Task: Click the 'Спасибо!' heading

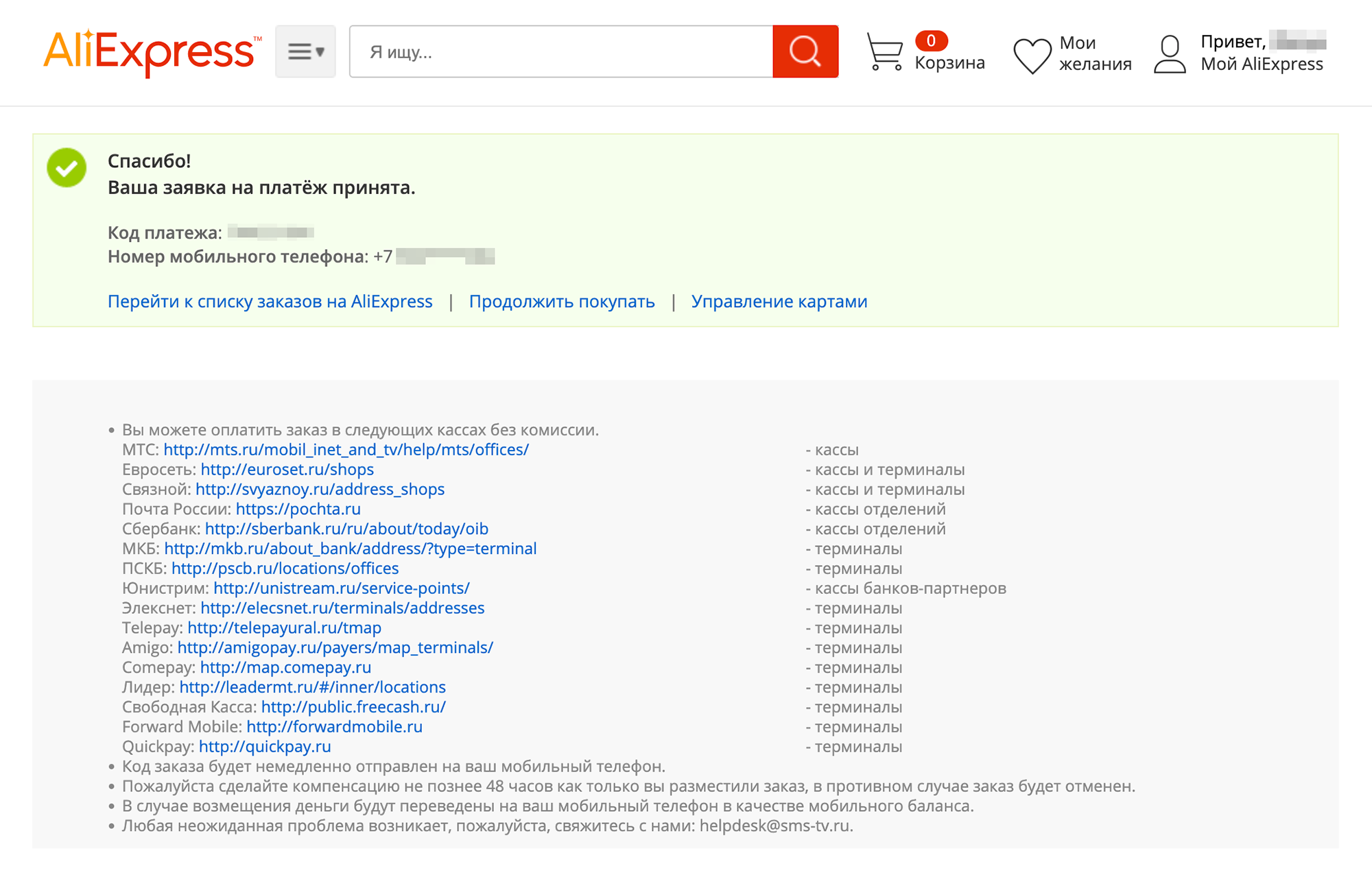Action: click(x=149, y=161)
